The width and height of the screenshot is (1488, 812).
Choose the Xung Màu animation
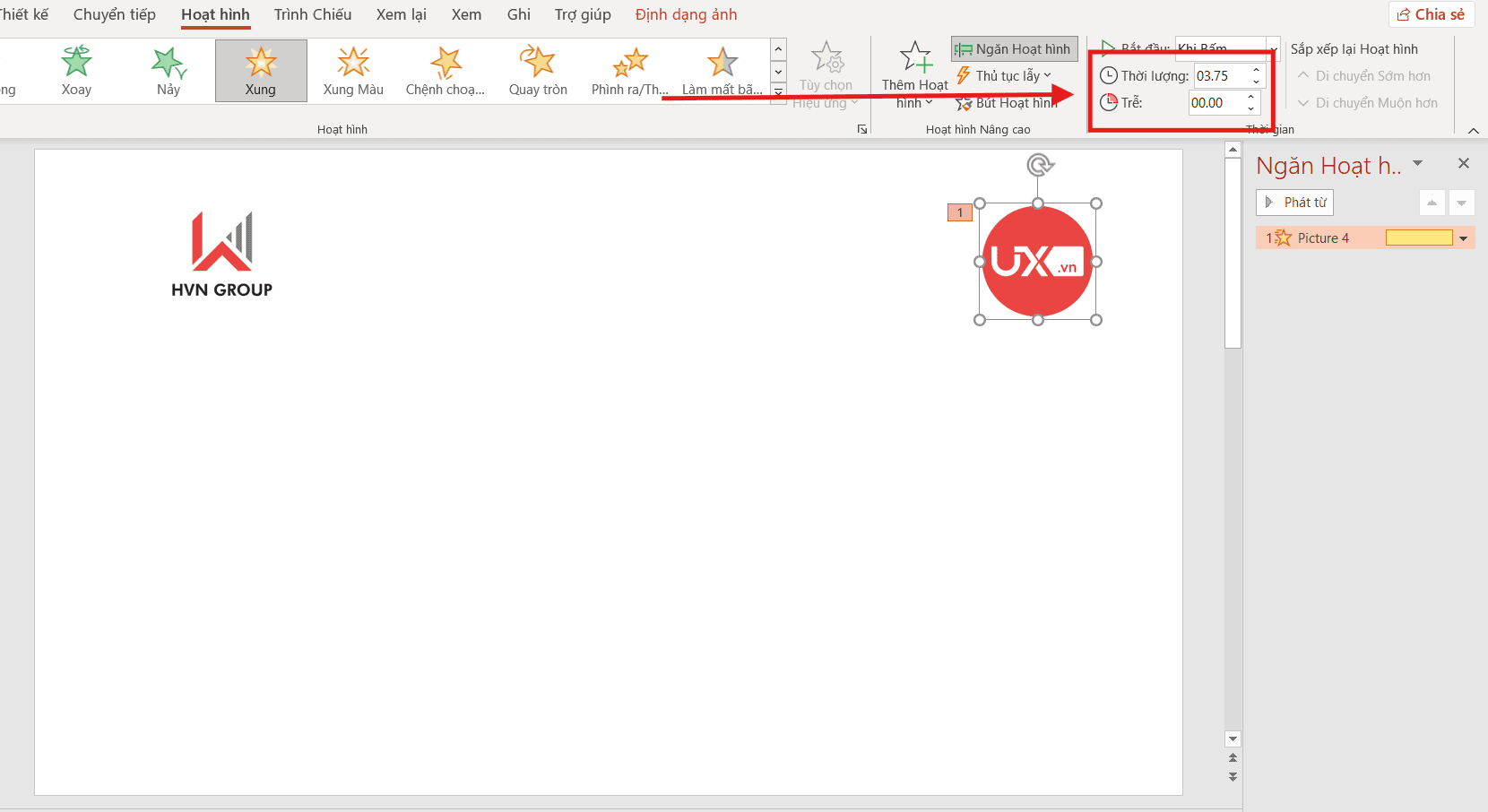coord(353,70)
